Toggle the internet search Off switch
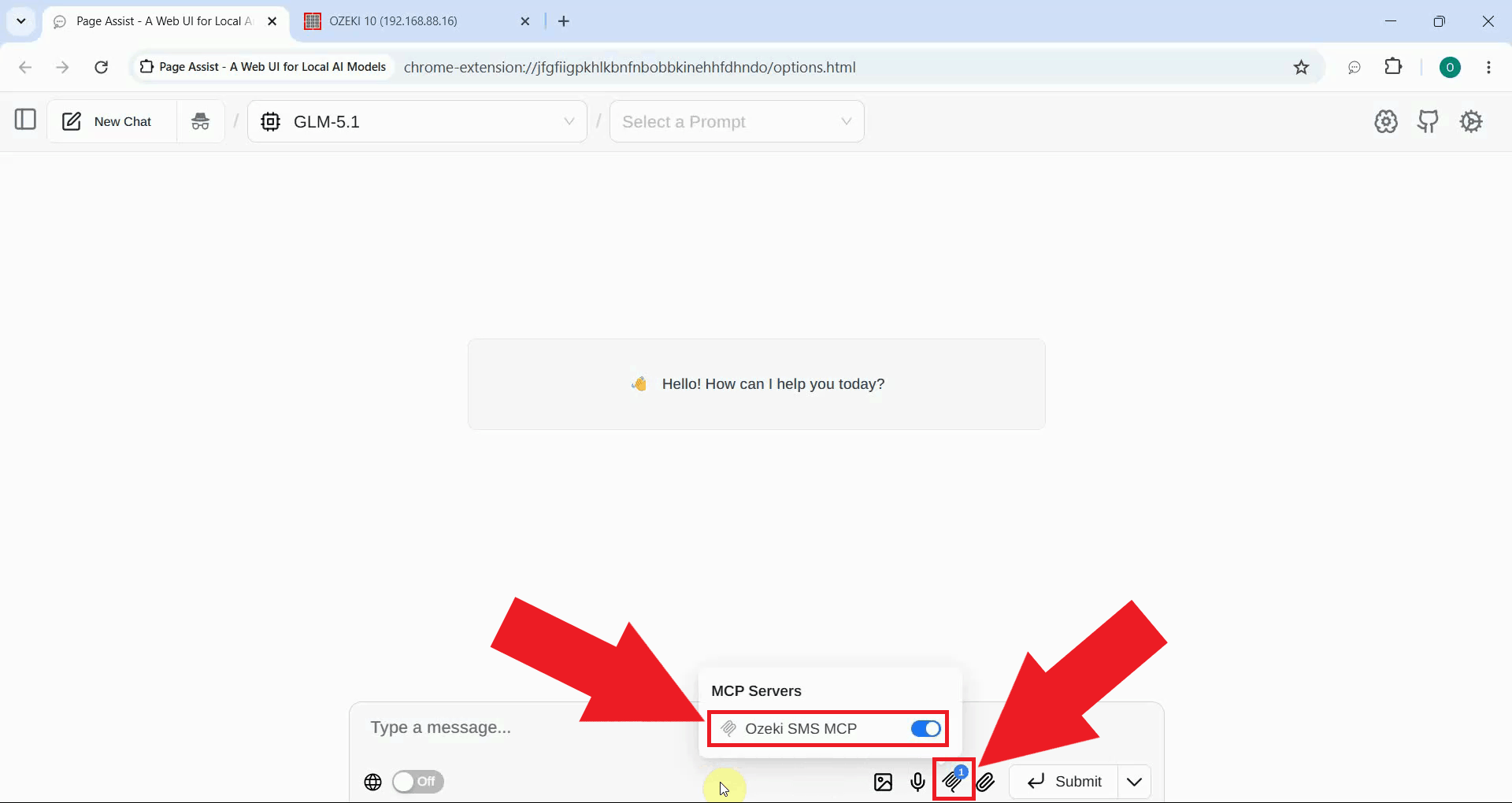This screenshot has width=1512, height=803. click(x=418, y=782)
